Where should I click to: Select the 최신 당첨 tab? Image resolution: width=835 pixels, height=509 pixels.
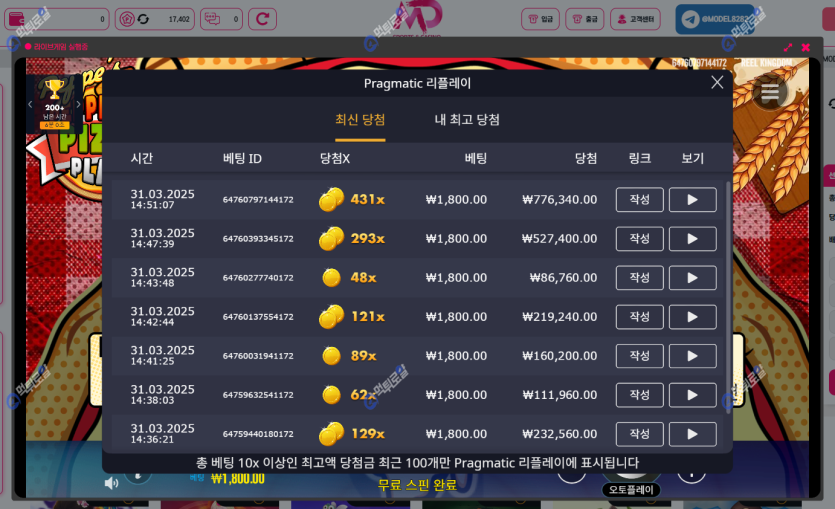[360, 120]
